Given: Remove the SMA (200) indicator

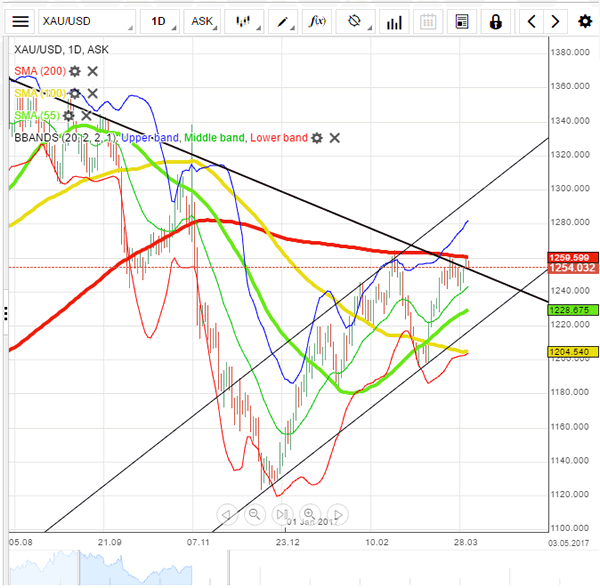Looking at the screenshot, I should [x=92, y=71].
